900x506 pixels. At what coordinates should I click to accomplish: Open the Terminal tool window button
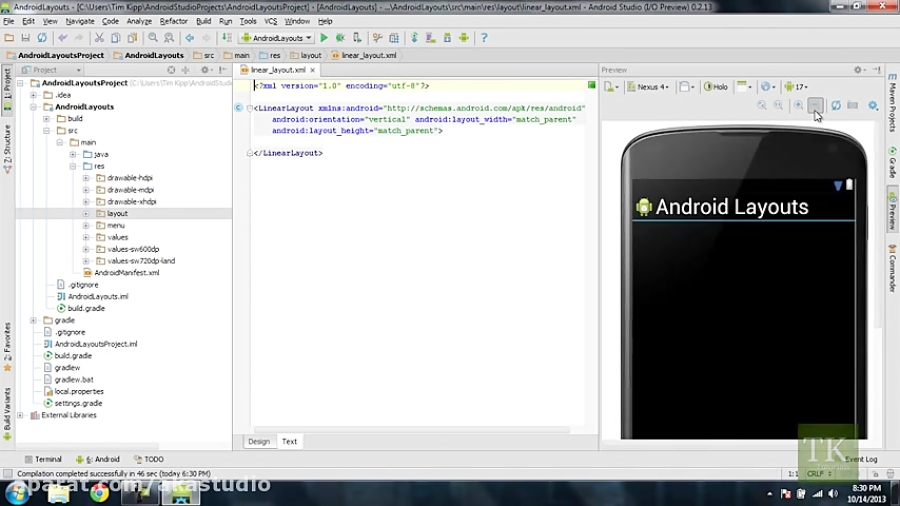point(43,459)
